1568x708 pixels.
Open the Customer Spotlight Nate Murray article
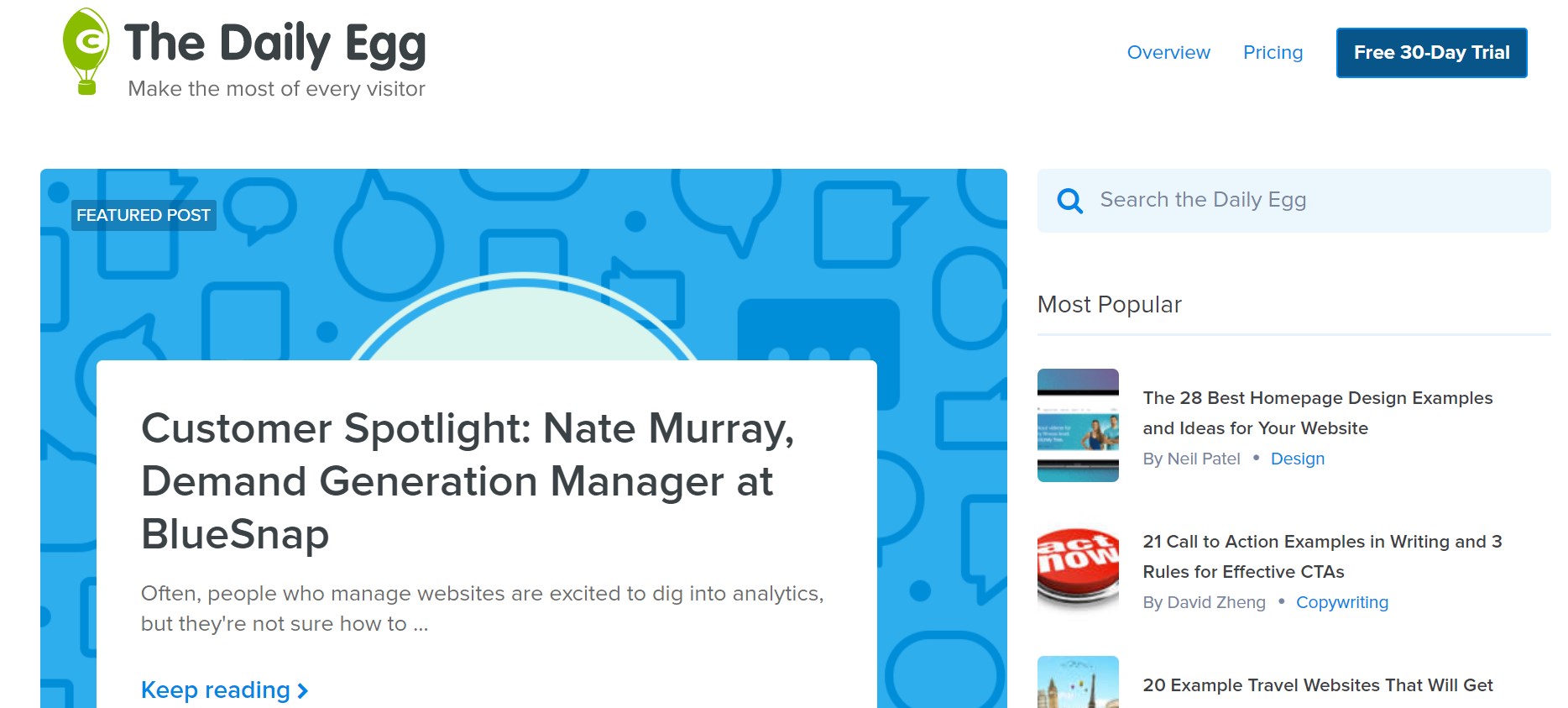tap(467, 480)
